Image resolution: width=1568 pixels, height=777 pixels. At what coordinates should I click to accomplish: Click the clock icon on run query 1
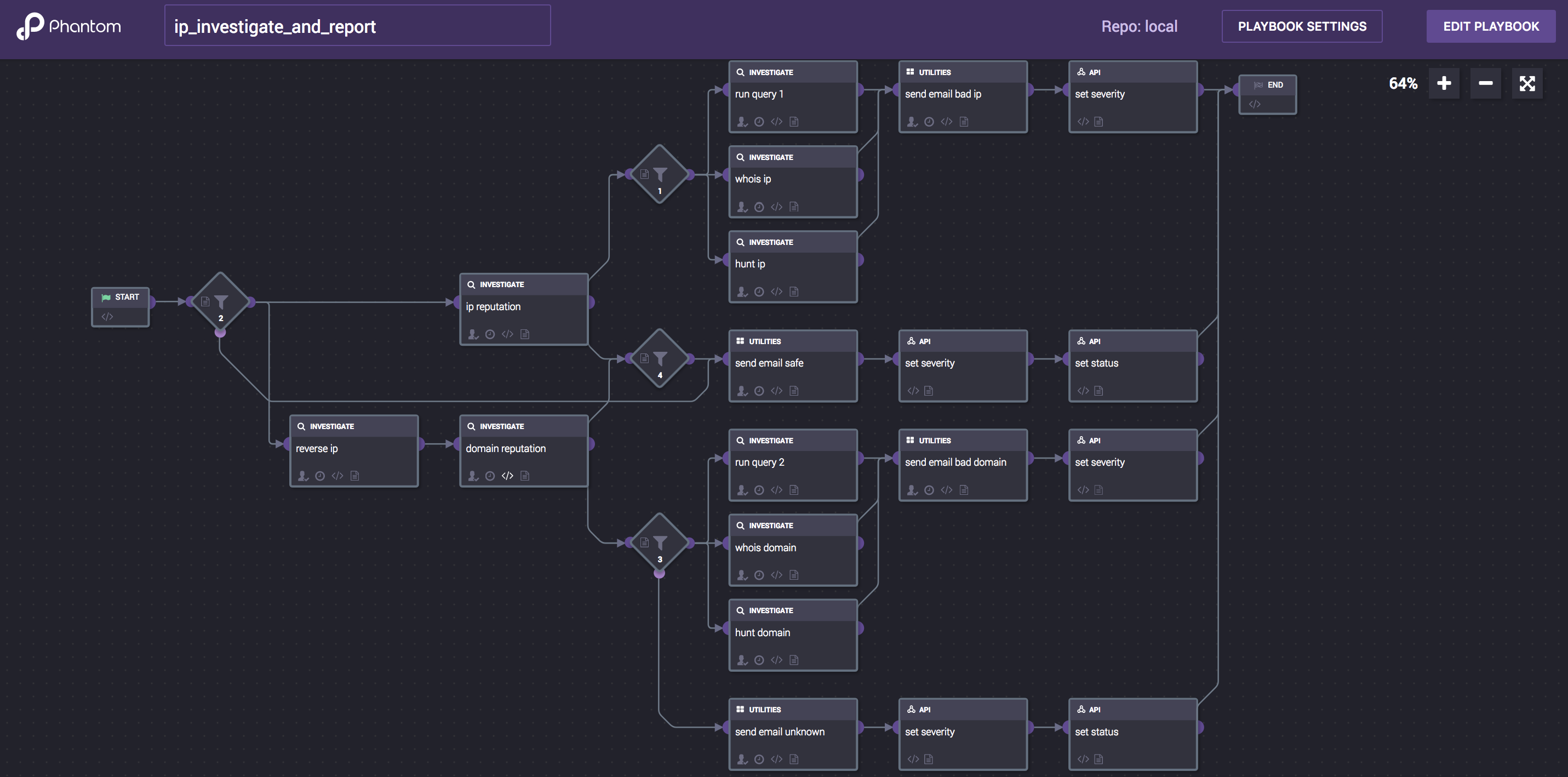[x=759, y=122]
